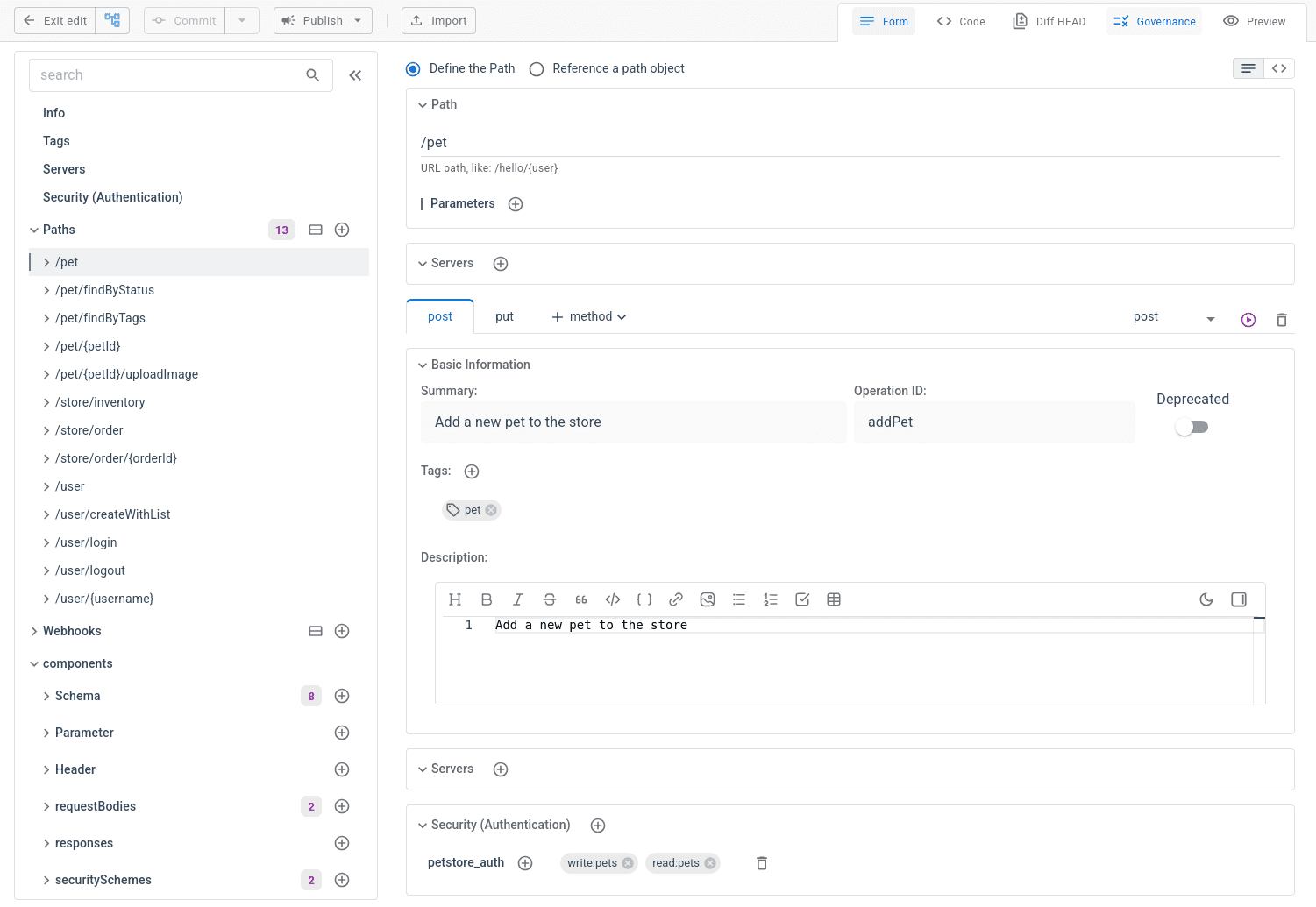Remove the pet tag chip
Image resolution: width=1316 pixels, height=907 pixels.
(x=491, y=510)
